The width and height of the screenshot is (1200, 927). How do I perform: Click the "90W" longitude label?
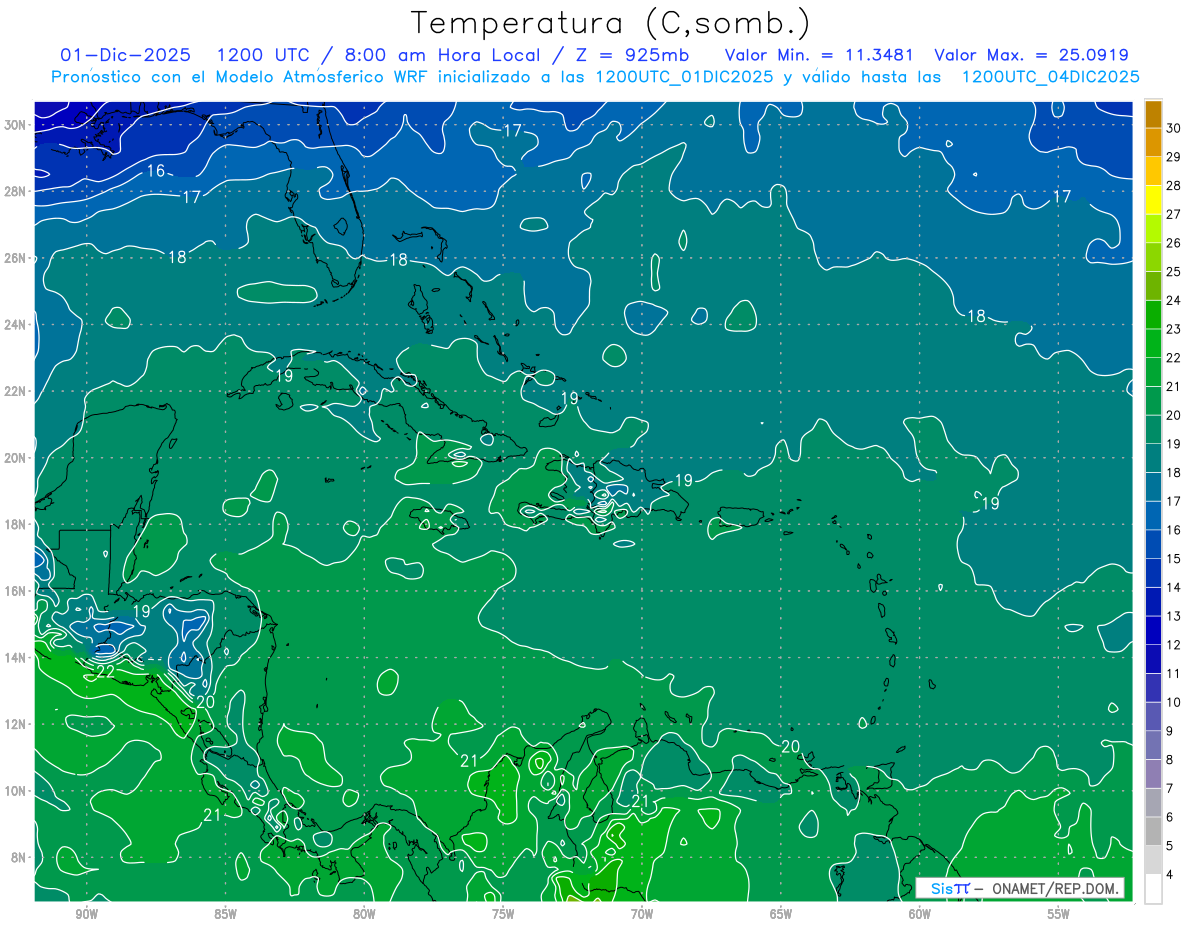86,914
